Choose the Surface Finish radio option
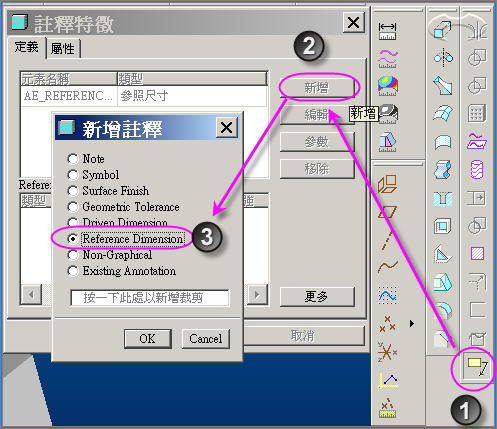The width and height of the screenshot is (497, 429). click(108, 191)
